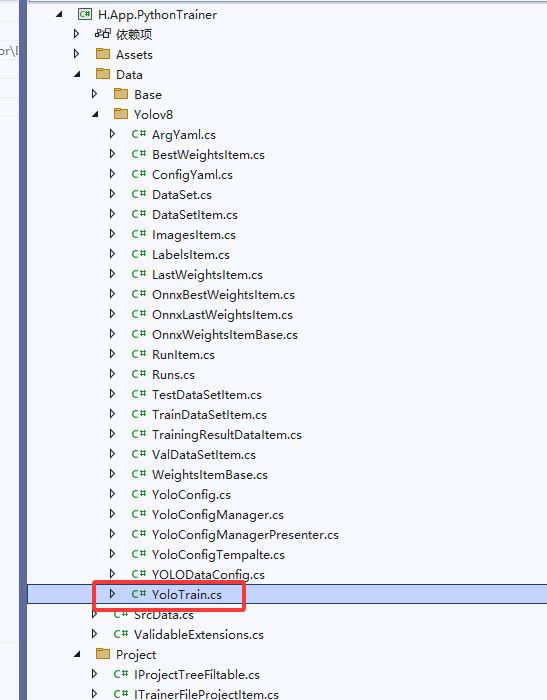Select the ValDataSetItem.cs file
Image resolution: width=547 pixels, height=700 pixels.
coord(204,454)
